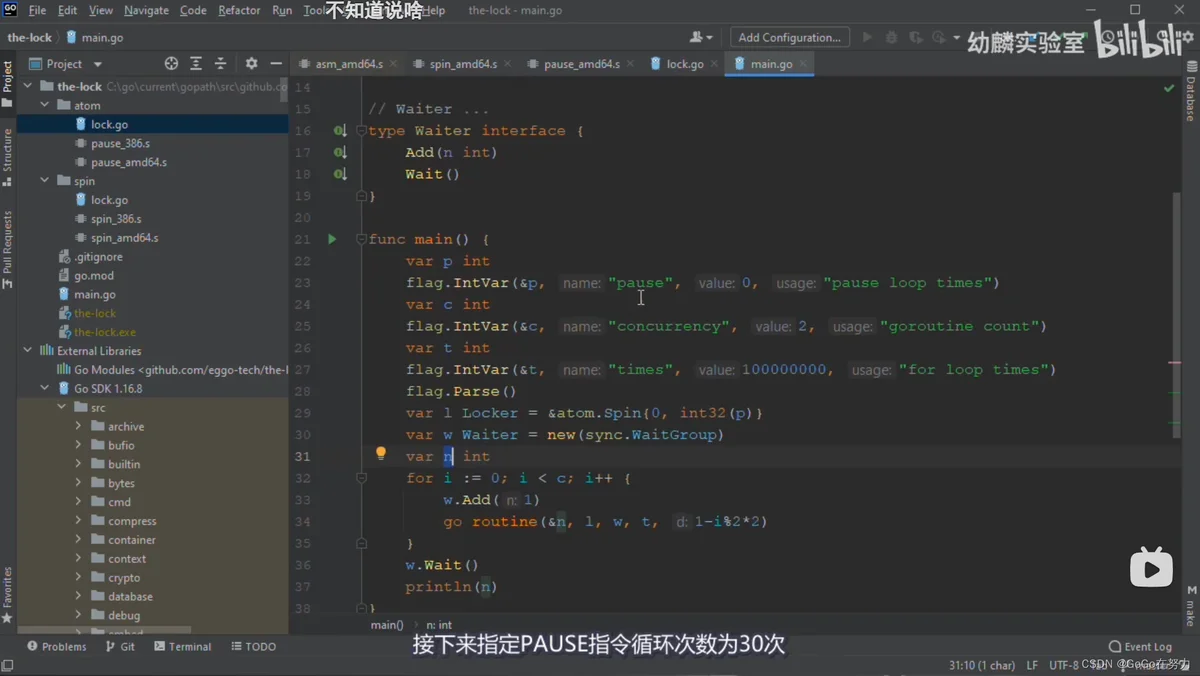Click the green inspection checkmark in editor
Viewport: 1200px width, 676px height.
(x=1169, y=88)
